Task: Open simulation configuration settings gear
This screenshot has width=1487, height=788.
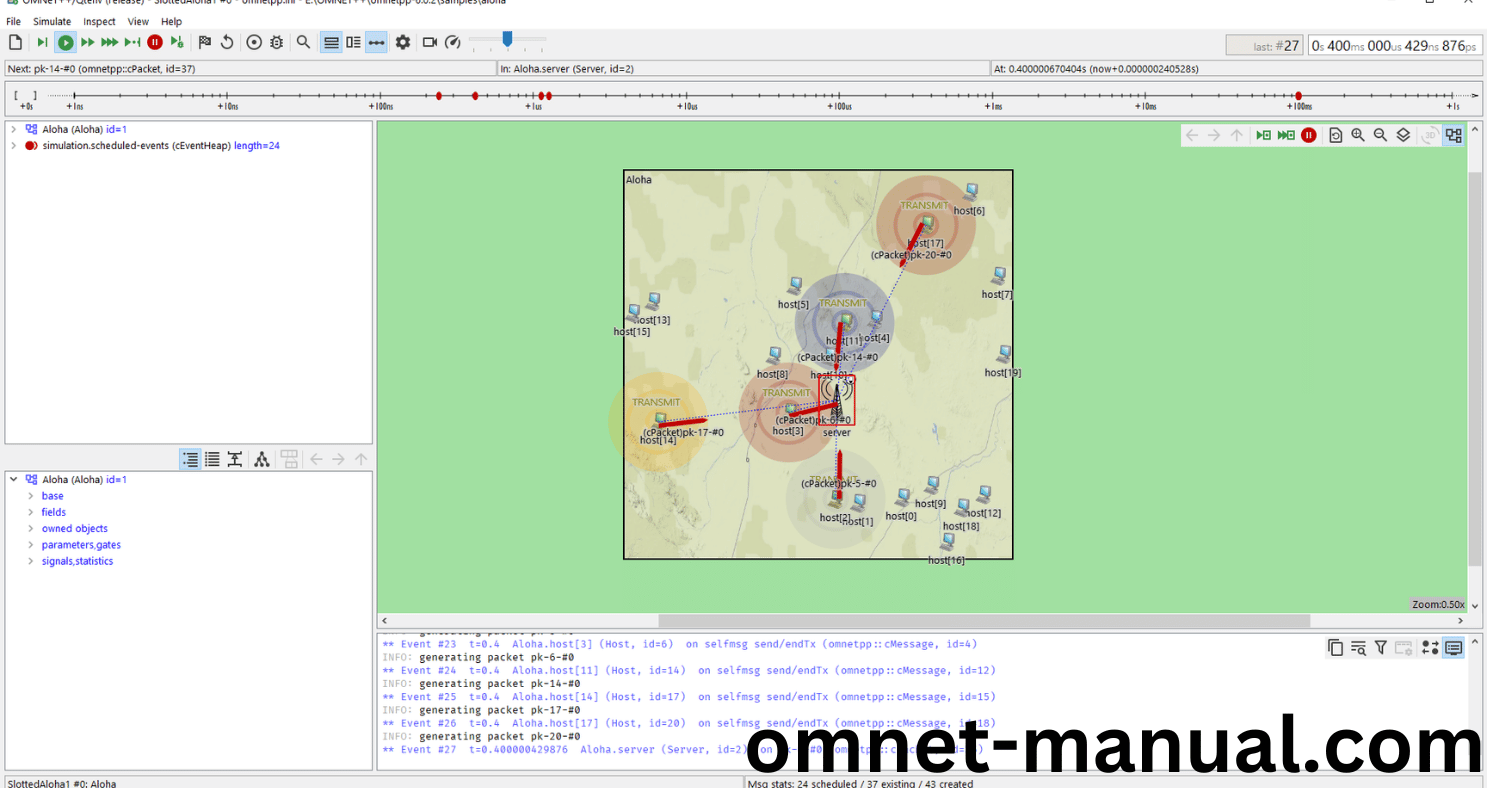Action: coord(402,42)
